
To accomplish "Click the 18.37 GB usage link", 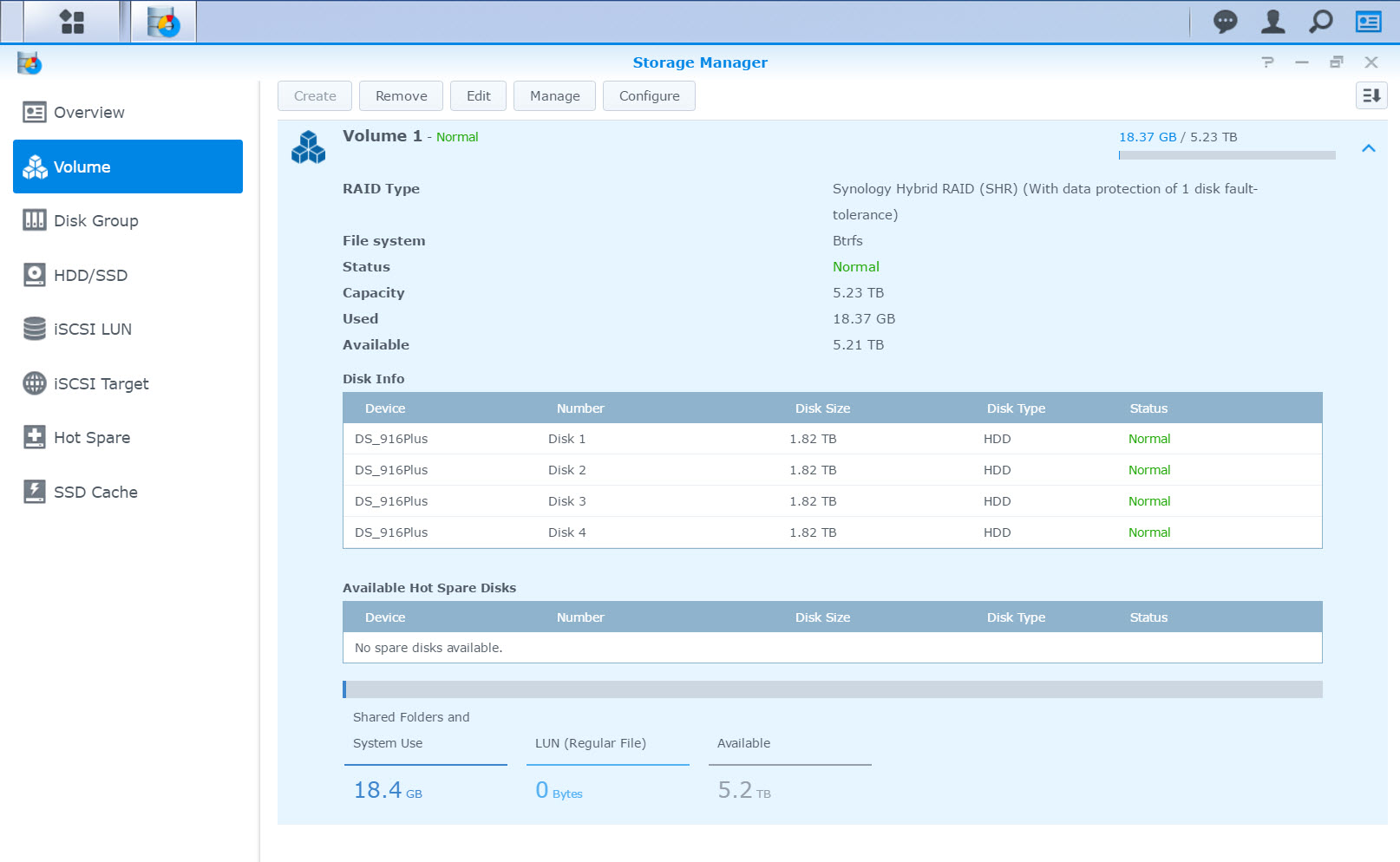I will (x=1148, y=137).
